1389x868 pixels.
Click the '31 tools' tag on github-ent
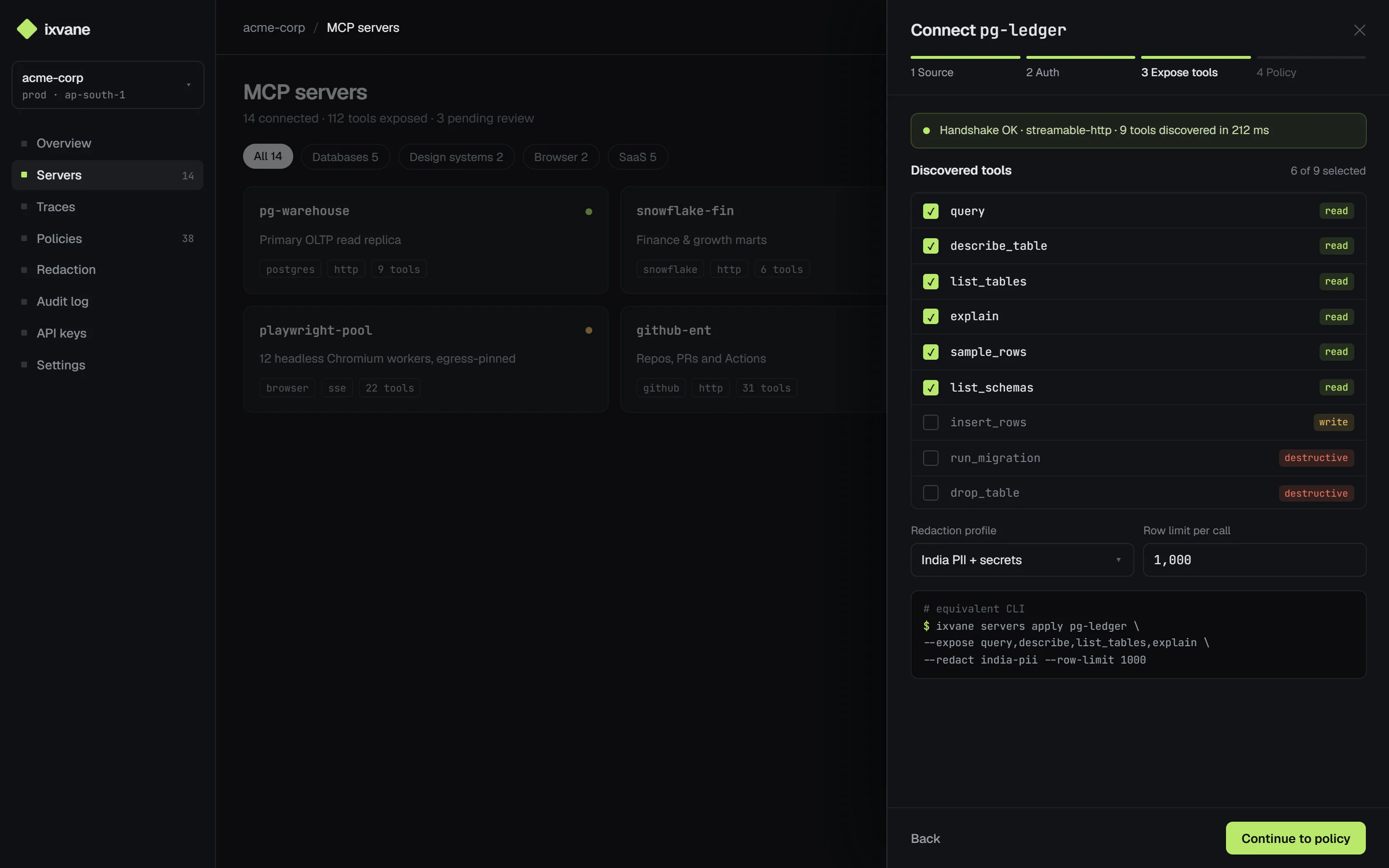766,388
